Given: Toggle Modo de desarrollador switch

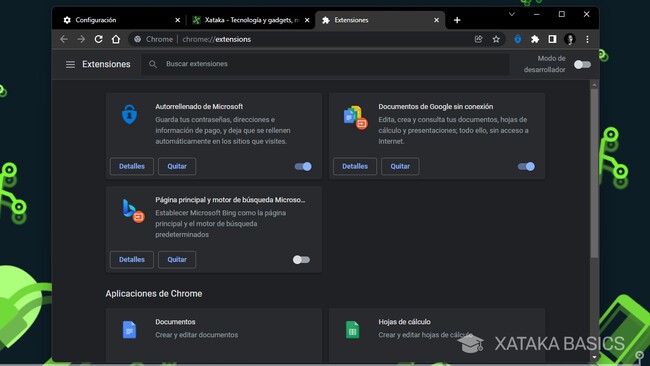Looking at the screenshot, I should 582,64.
